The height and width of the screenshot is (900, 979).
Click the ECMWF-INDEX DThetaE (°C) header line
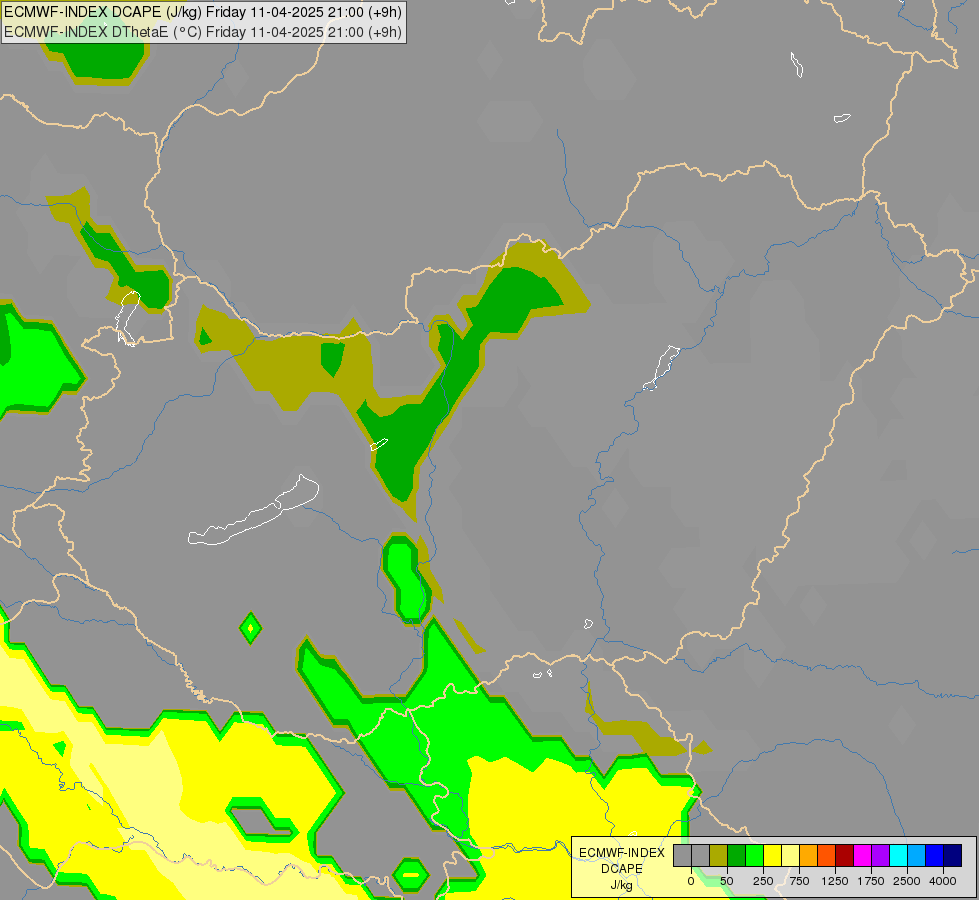click(203, 32)
